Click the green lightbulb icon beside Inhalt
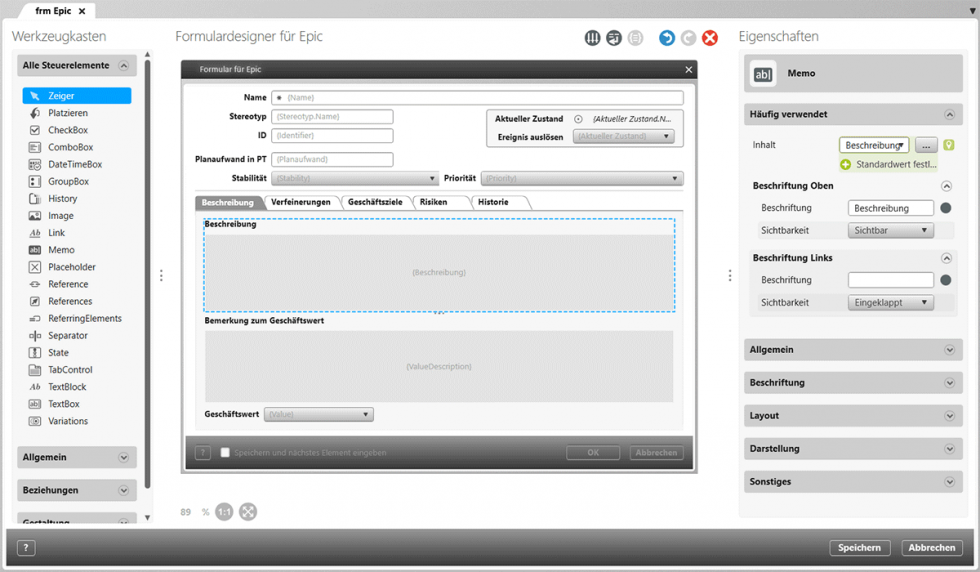The image size is (980, 572). tap(949, 145)
